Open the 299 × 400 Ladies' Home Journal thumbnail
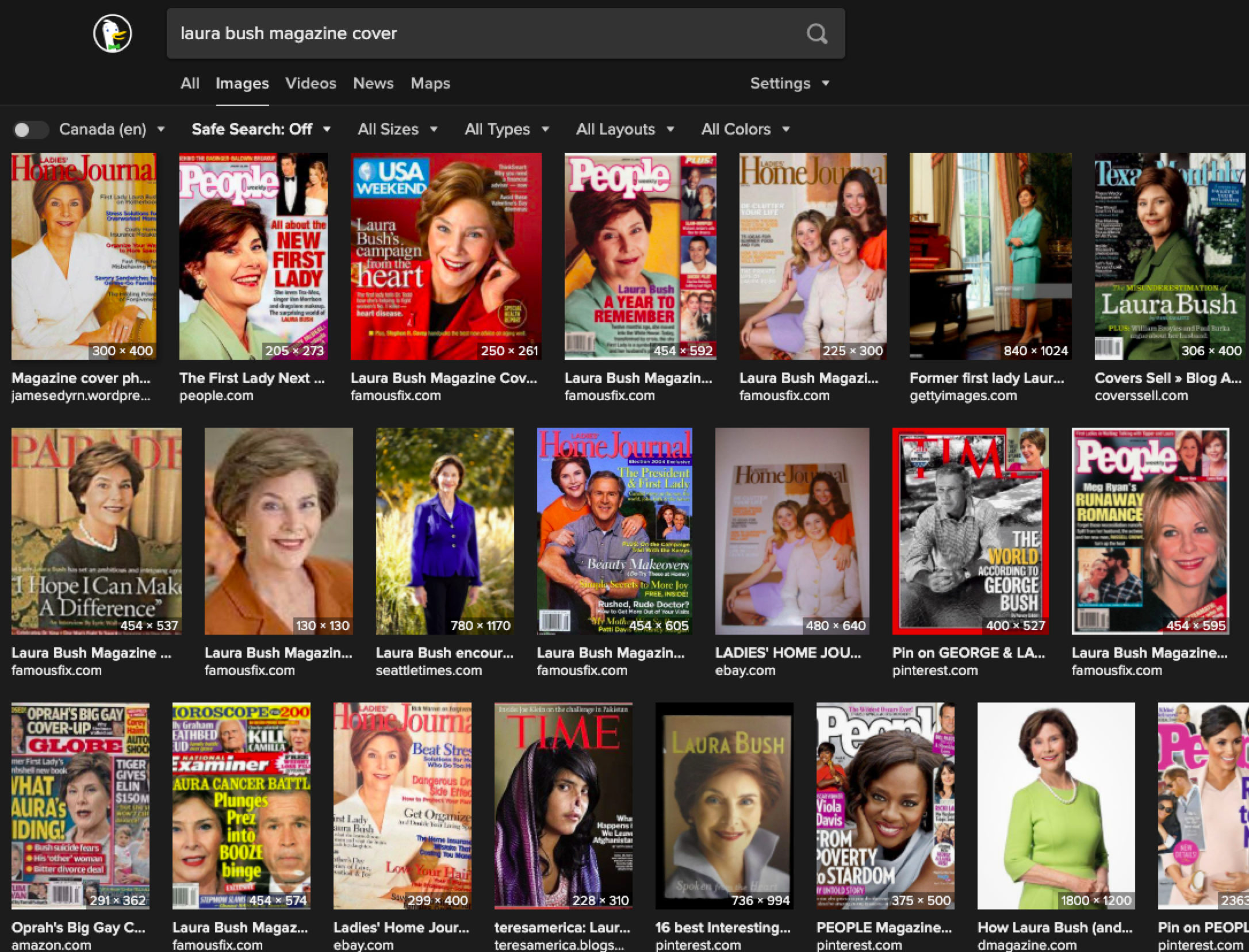The height and width of the screenshot is (952, 1249). [403, 806]
